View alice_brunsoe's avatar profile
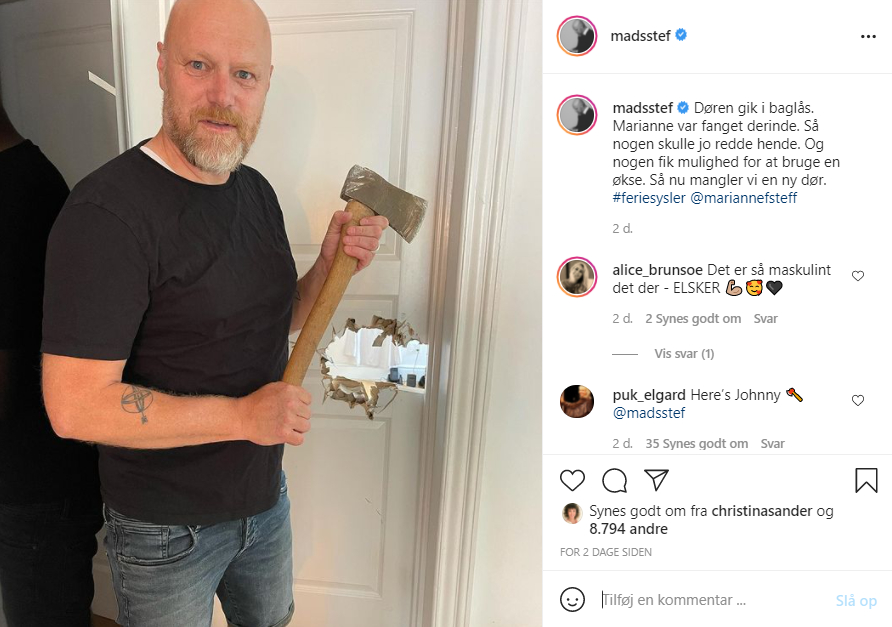The height and width of the screenshot is (627, 892). (577, 277)
